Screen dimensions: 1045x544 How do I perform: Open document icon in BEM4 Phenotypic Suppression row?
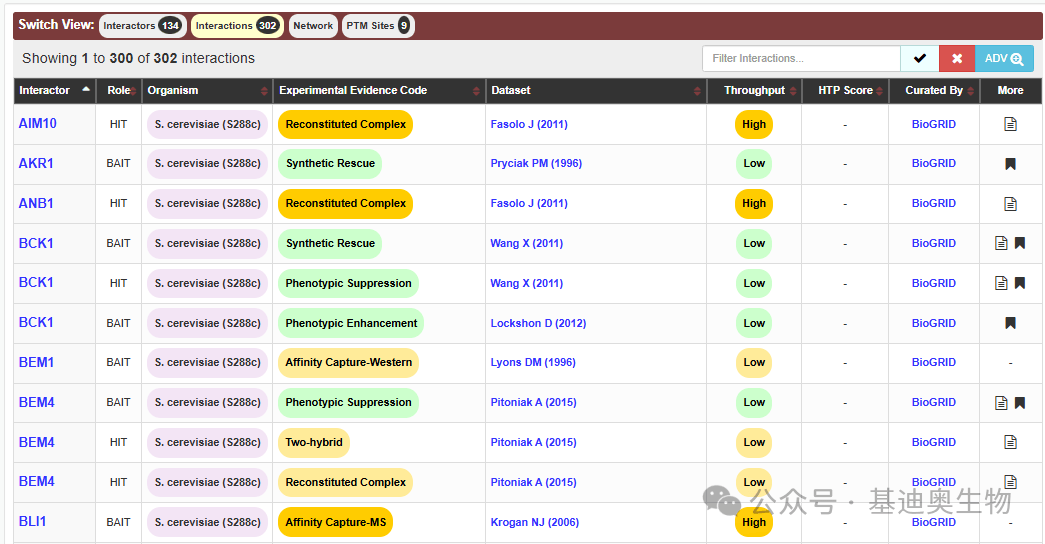(1001, 403)
